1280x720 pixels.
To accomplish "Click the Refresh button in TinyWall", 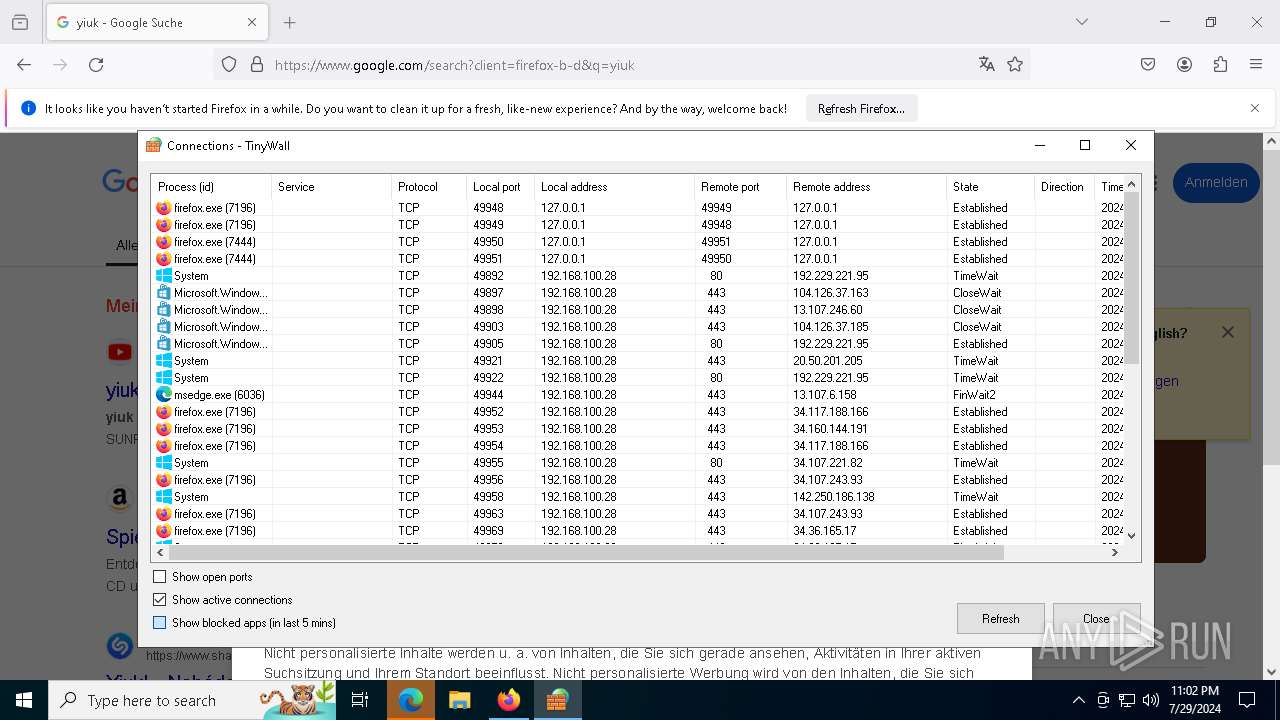I will pos(1000,619).
